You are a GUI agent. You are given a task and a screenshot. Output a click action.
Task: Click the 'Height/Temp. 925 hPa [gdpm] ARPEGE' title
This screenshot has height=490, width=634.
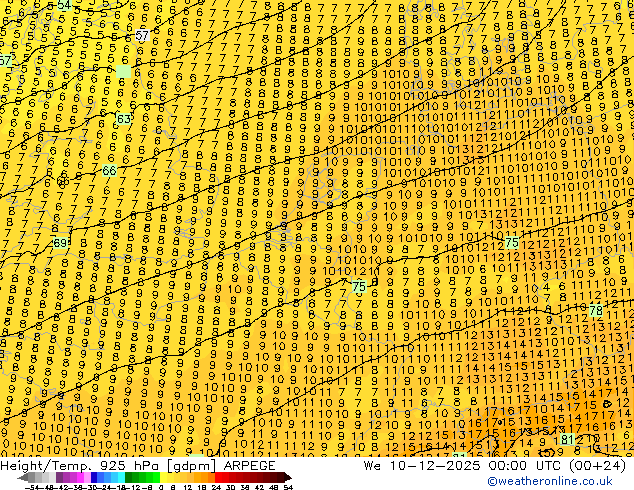pyautogui.click(x=138, y=465)
